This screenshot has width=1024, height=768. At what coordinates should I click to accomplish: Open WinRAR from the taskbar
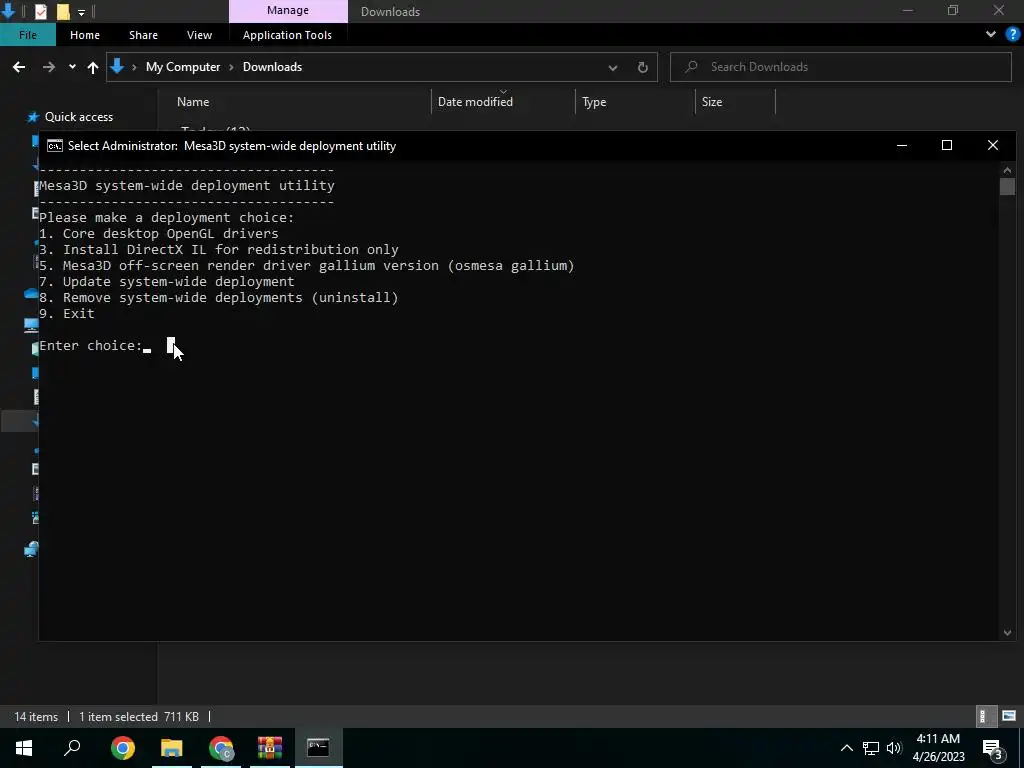pyautogui.click(x=270, y=748)
